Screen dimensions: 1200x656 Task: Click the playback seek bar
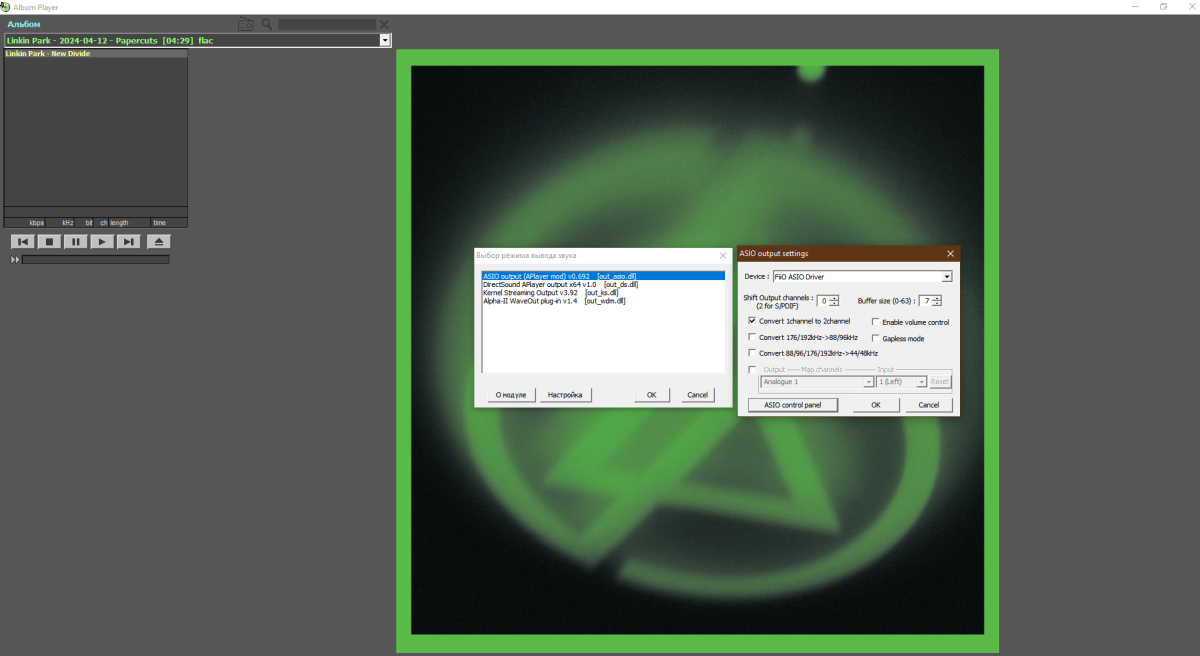95,260
